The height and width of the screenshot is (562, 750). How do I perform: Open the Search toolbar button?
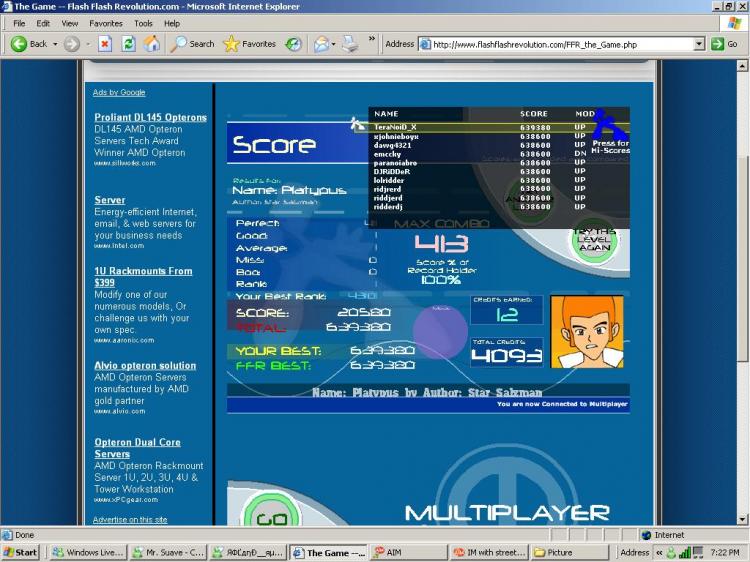pyautogui.click(x=192, y=44)
